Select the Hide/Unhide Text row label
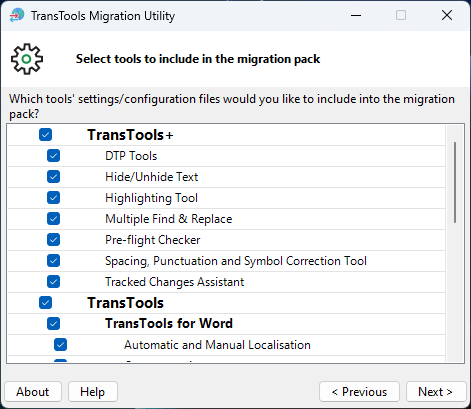471x409 pixels. coord(152,177)
